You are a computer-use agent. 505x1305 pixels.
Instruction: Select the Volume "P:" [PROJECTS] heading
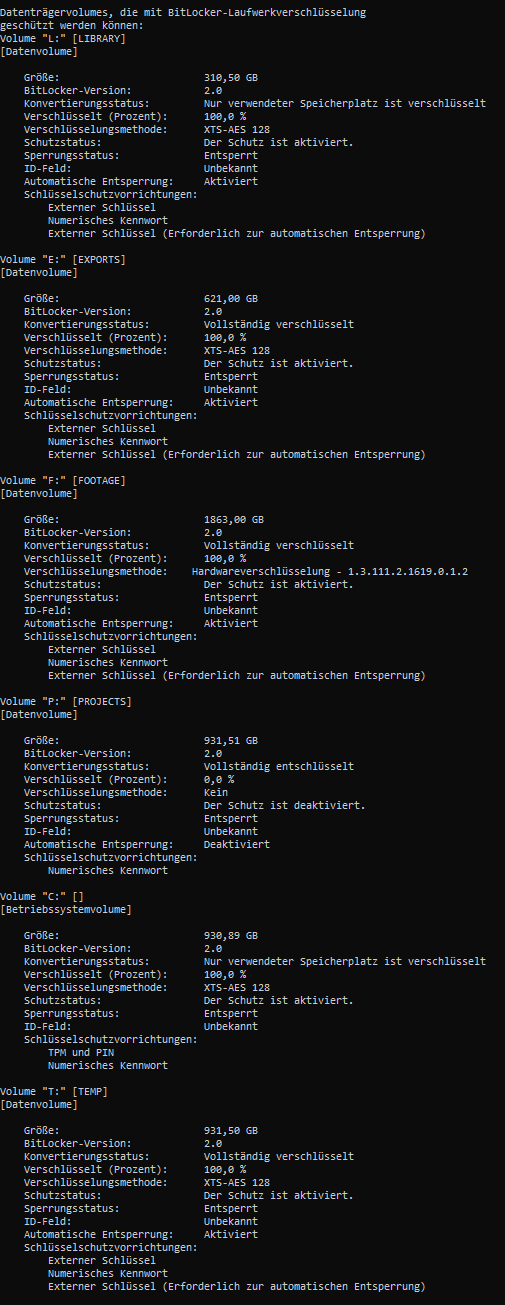66,701
